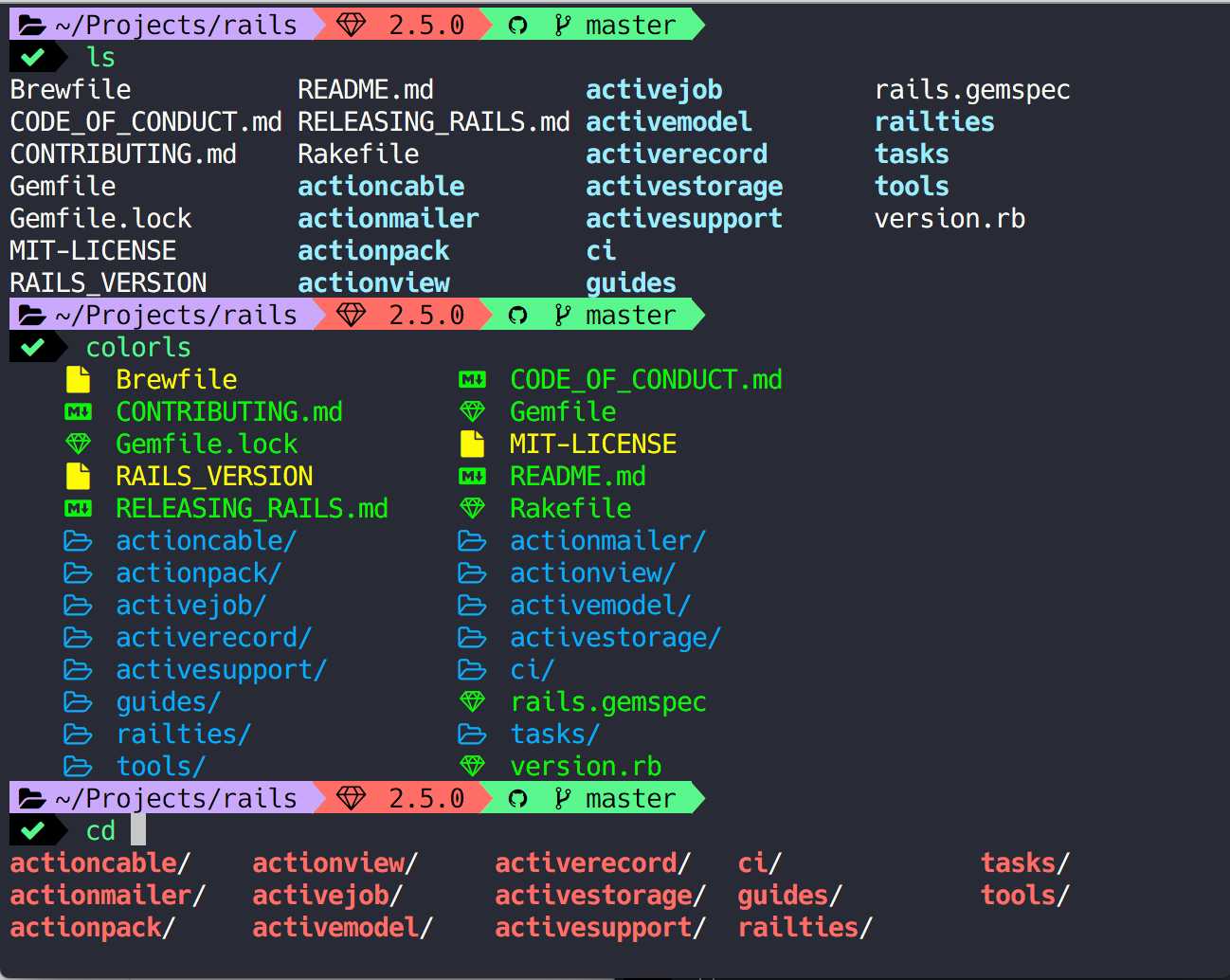The height and width of the screenshot is (980, 1230).
Task: Click 'MIT-LICENSE' in the plain ls output
Action: click(x=93, y=251)
